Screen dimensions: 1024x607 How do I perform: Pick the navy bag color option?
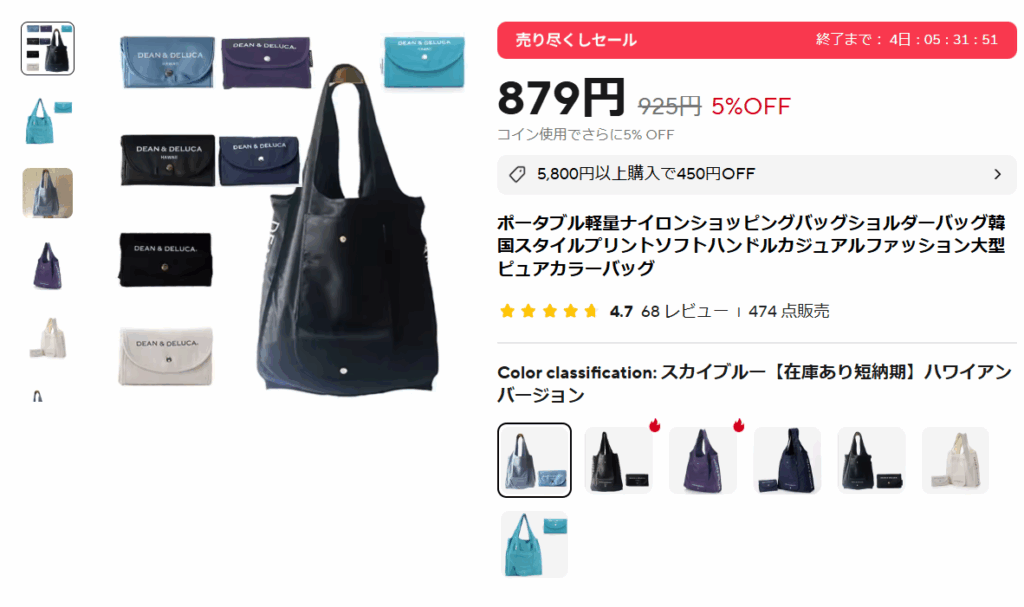(x=787, y=460)
